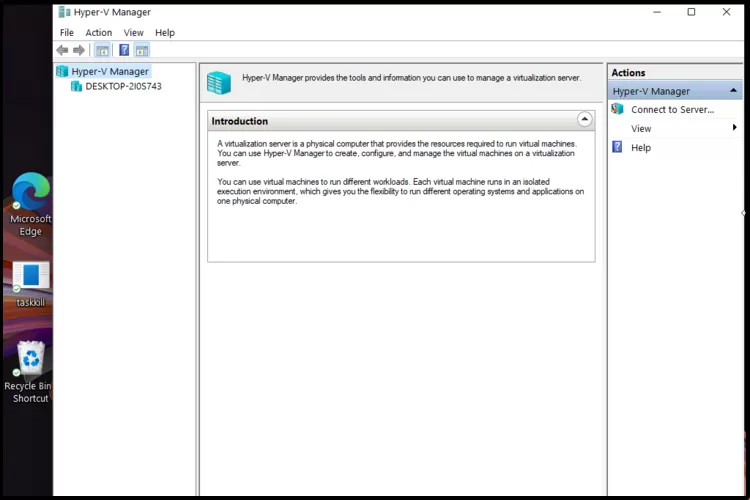Click Hyper-V Manager title bar app icon

tap(64, 12)
